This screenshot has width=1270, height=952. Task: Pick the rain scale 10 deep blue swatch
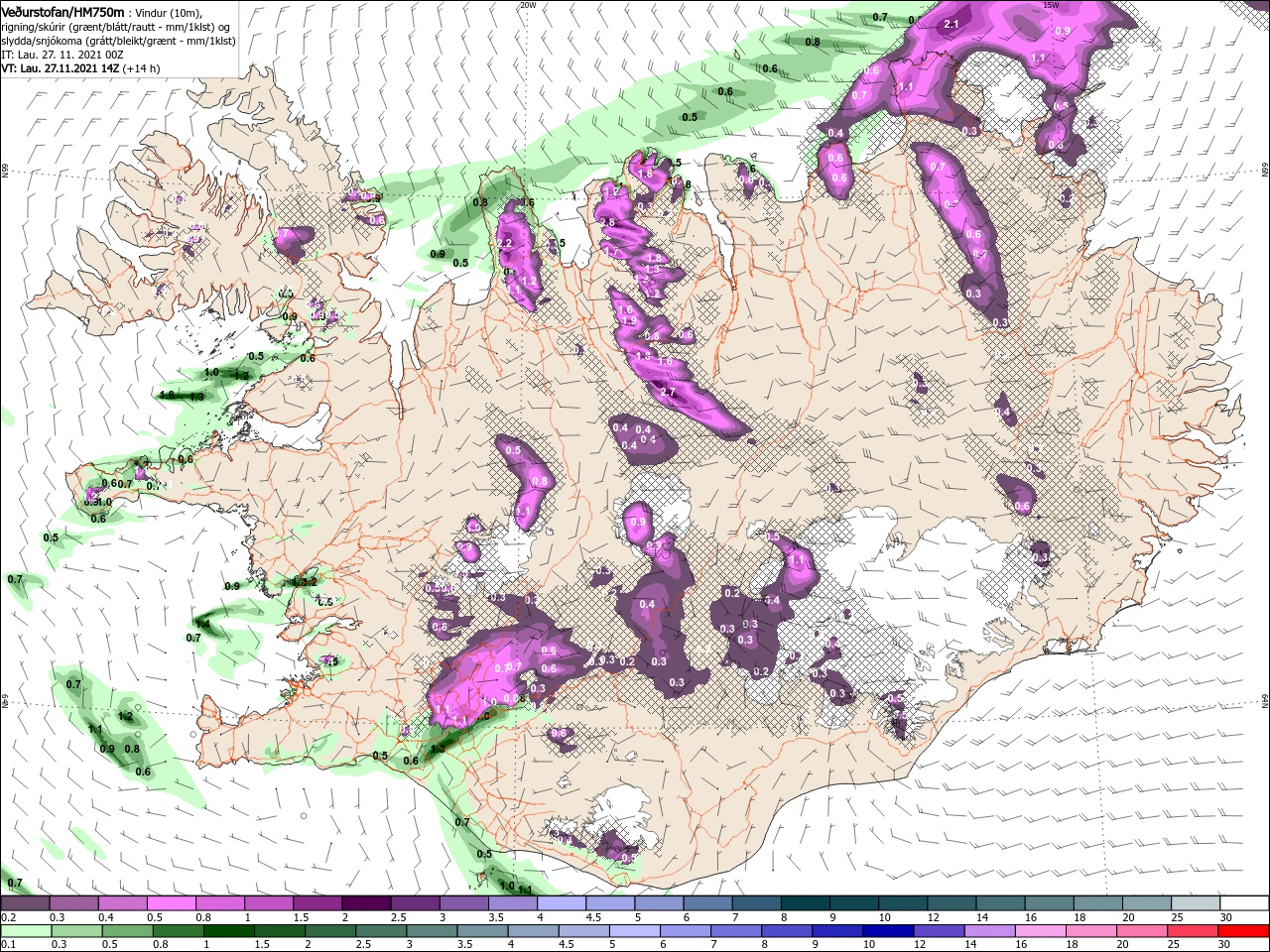[x=888, y=931]
